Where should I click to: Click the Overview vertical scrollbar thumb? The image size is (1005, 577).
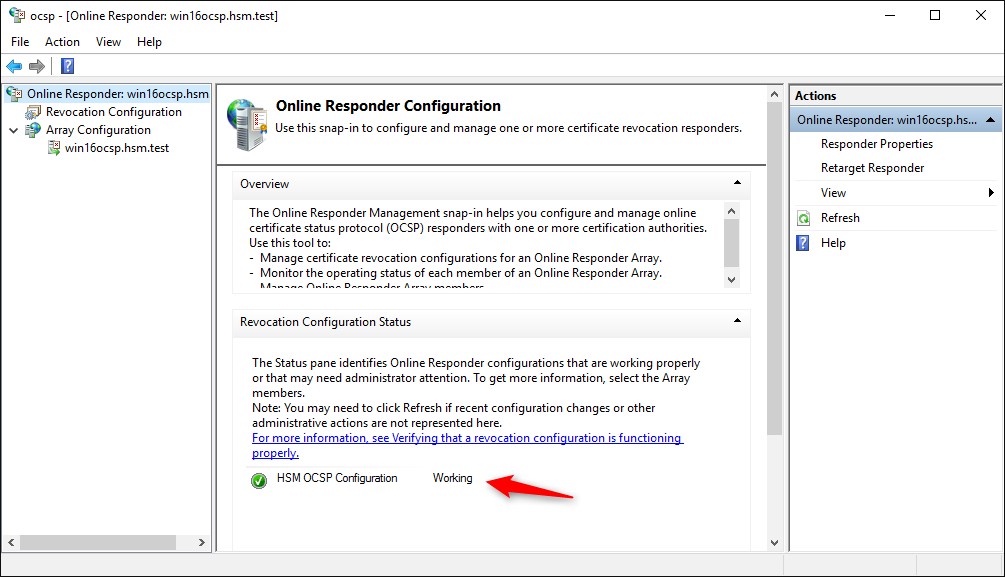tap(731, 243)
